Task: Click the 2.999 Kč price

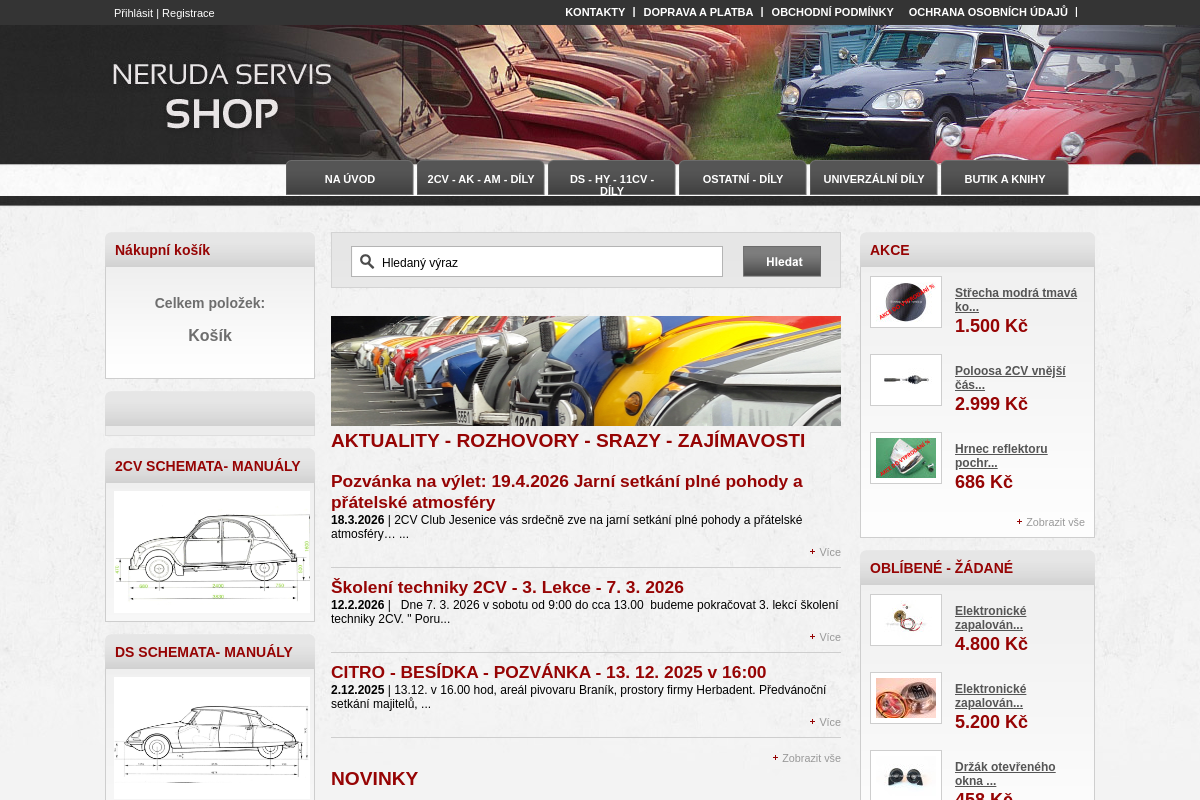Action: tap(991, 404)
